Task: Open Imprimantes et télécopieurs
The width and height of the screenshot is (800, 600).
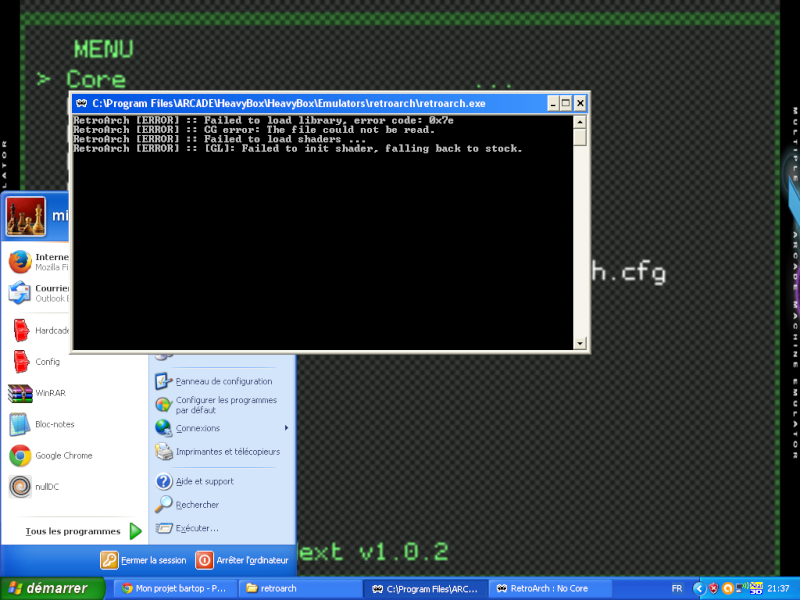Action: click(x=218, y=452)
